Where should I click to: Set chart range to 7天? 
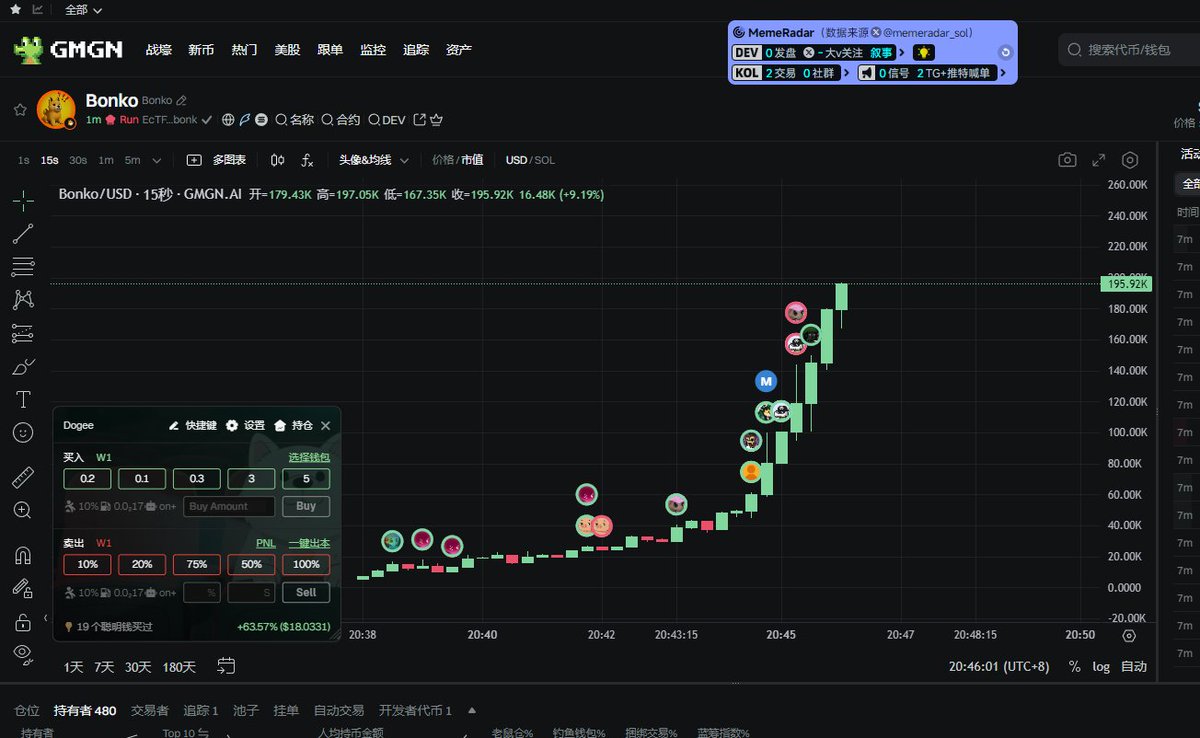pyautogui.click(x=104, y=667)
